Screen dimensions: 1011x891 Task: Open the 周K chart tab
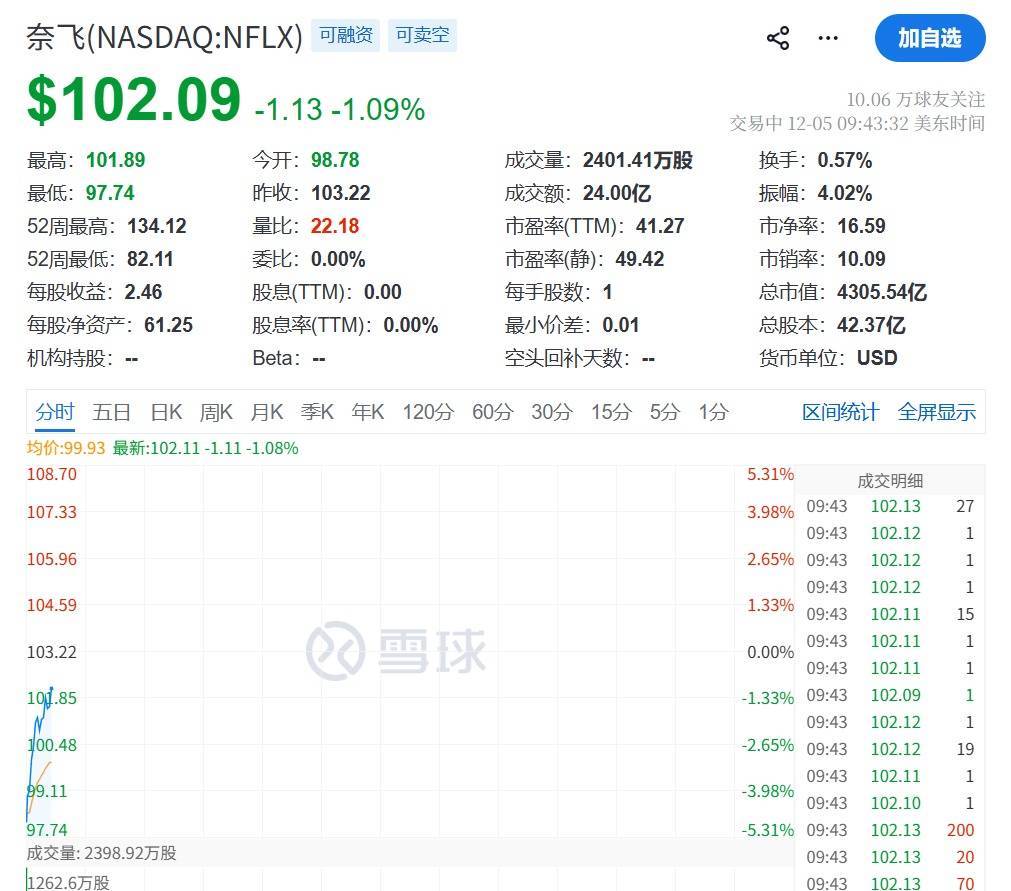click(x=216, y=412)
